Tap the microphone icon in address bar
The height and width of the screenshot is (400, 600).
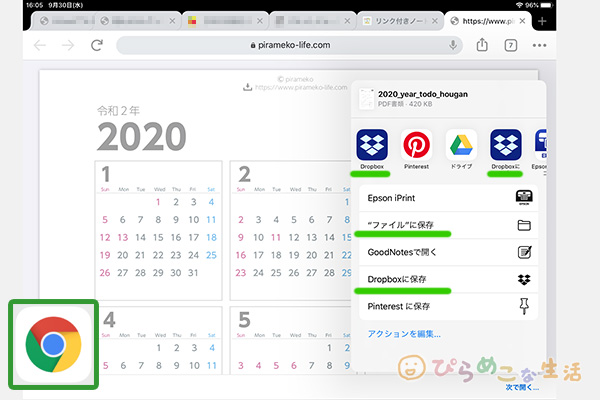(453, 45)
